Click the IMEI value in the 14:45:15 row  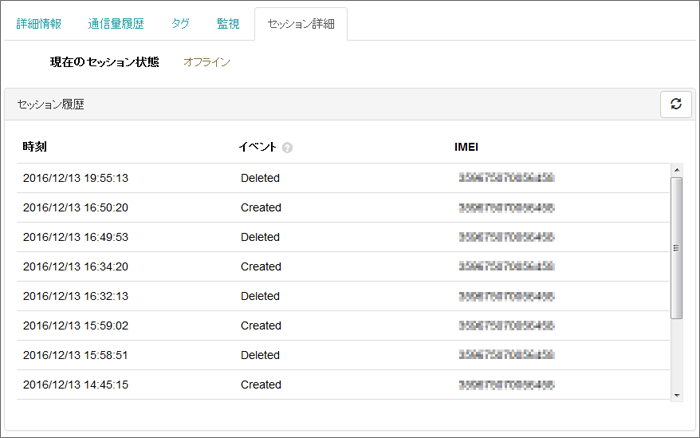[x=507, y=384]
